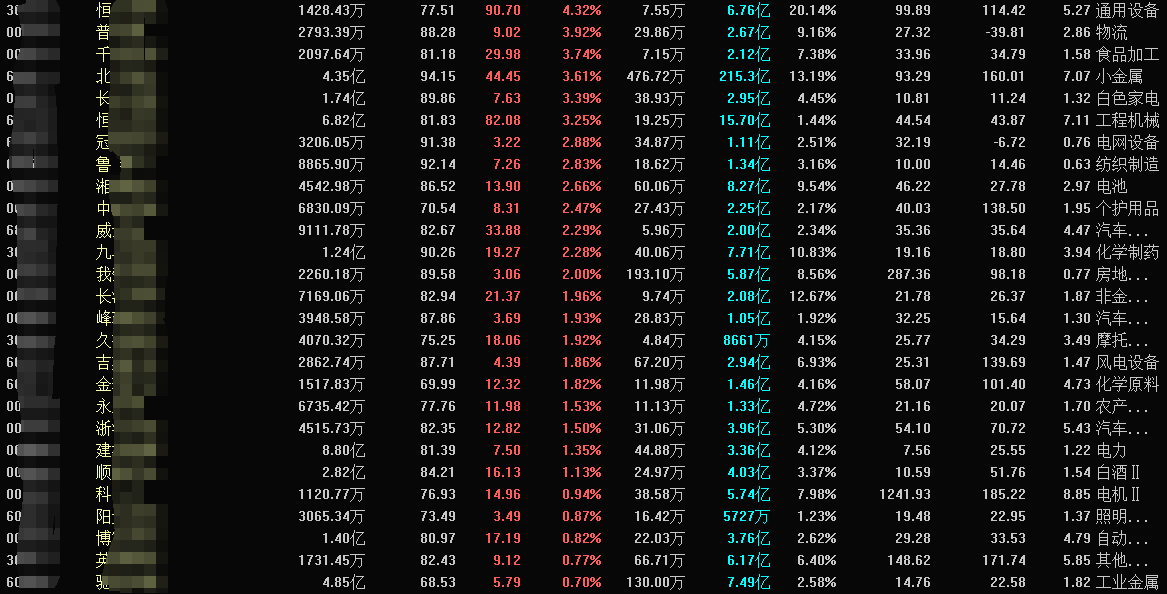Image resolution: width=1167 pixels, height=594 pixels.
Task: Click the 20.14% turnover rate cell
Action: tap(812, 11)
